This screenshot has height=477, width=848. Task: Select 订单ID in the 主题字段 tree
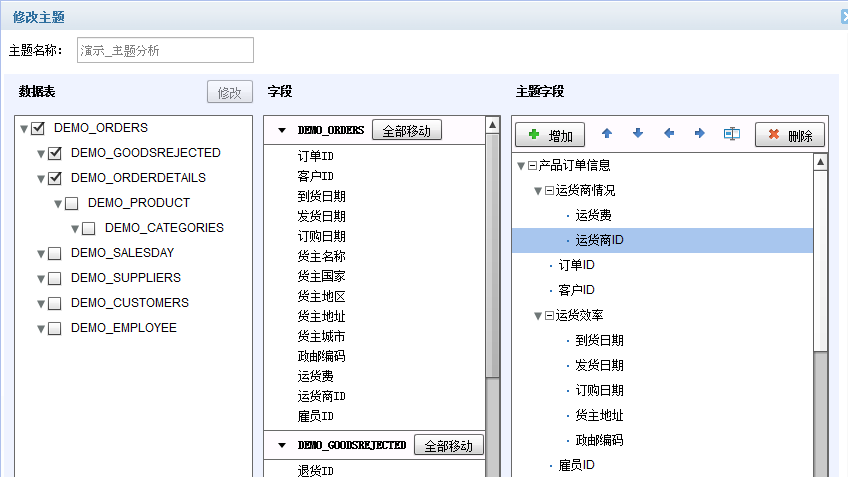(577, 265)
